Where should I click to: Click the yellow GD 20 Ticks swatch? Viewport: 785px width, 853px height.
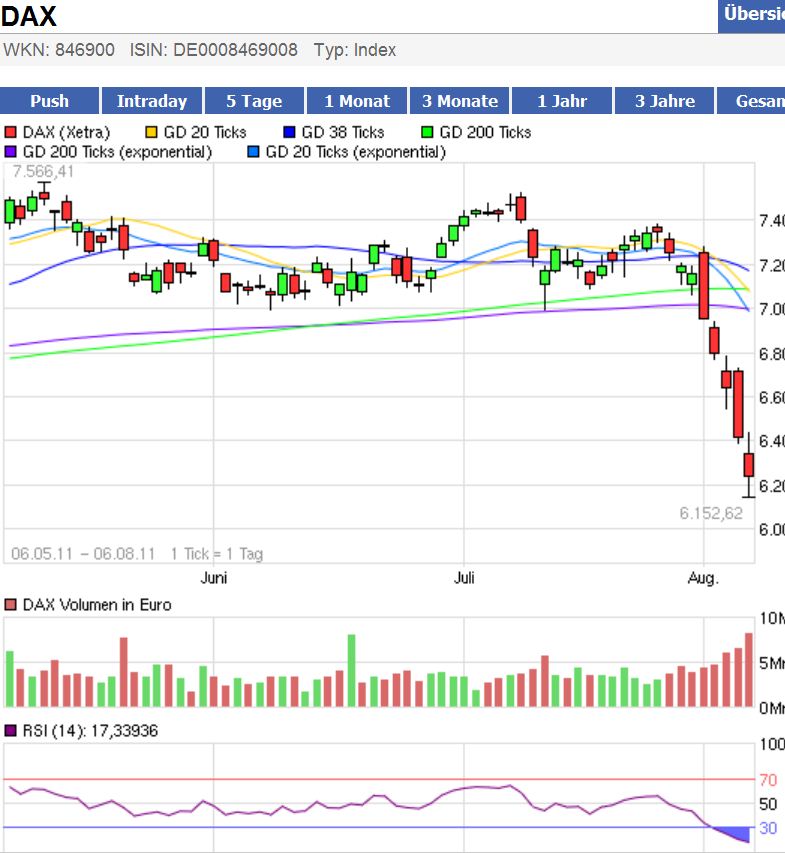[x=151, y=132]
